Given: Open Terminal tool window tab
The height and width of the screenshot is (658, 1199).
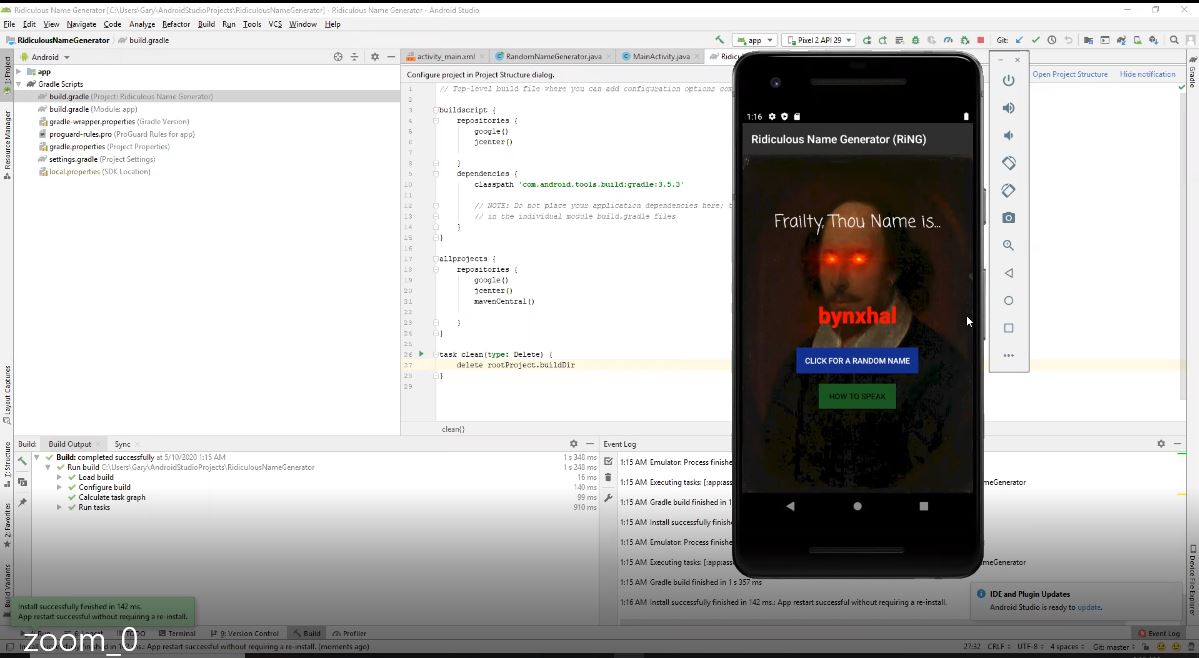Looking at the screenshot, I should tap(177, 633).
